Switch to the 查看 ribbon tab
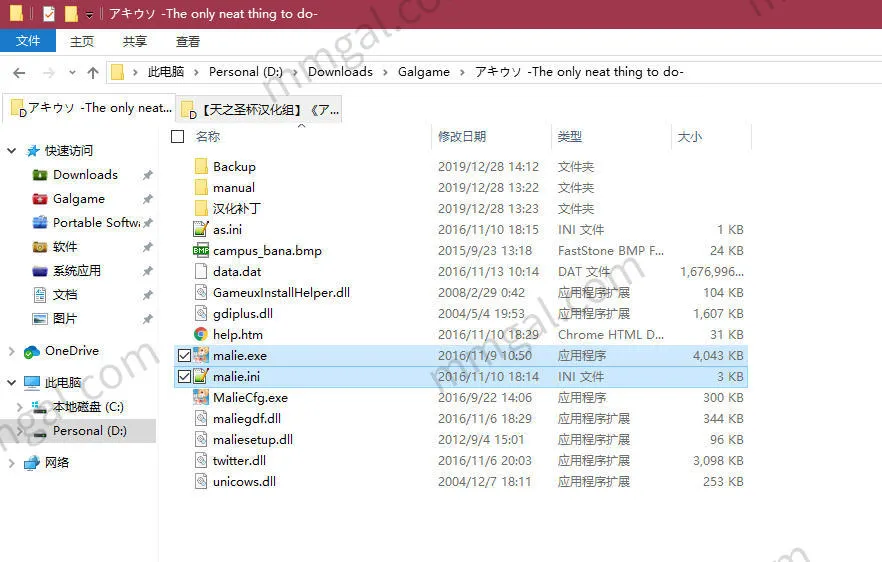 (x=188, y=41)
